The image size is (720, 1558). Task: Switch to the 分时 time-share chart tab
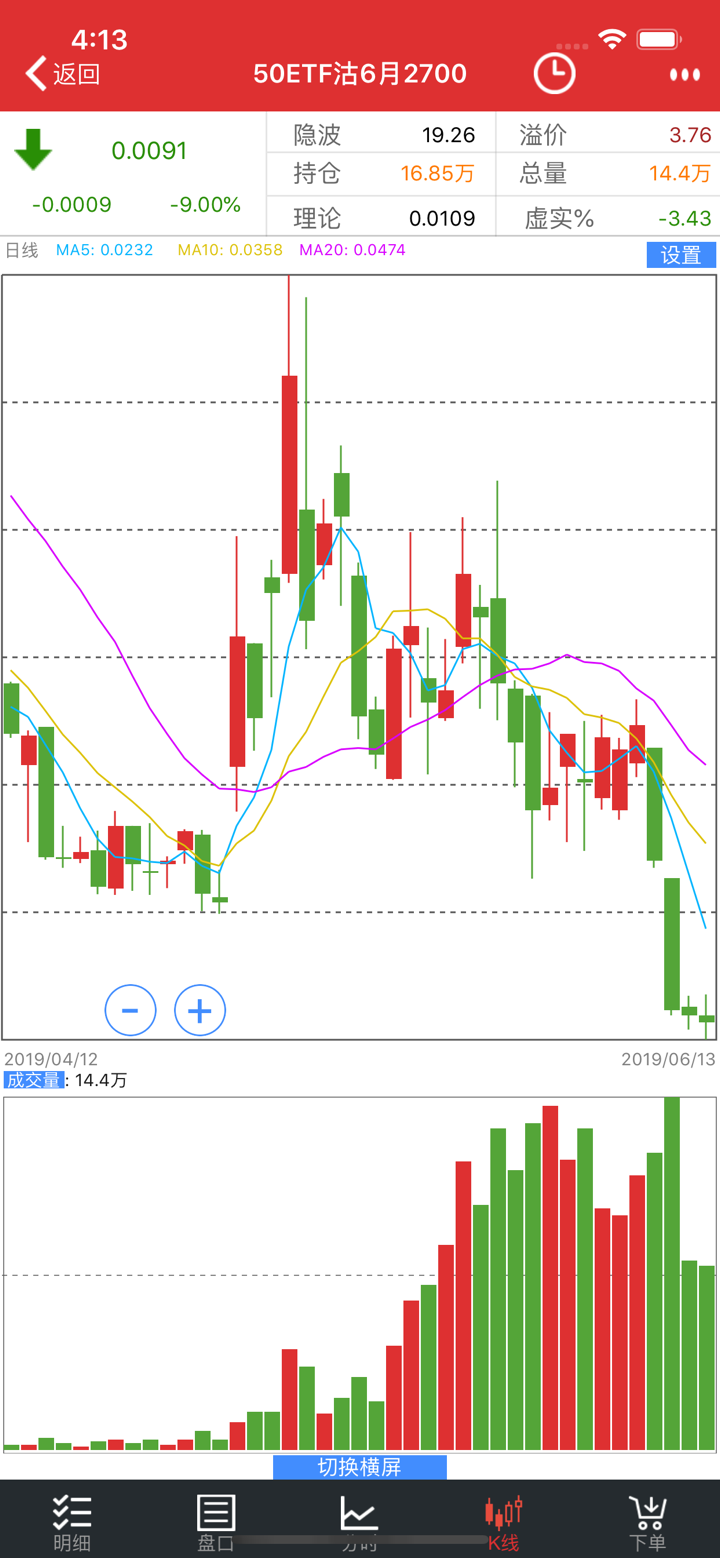(x=359, y=1522)
